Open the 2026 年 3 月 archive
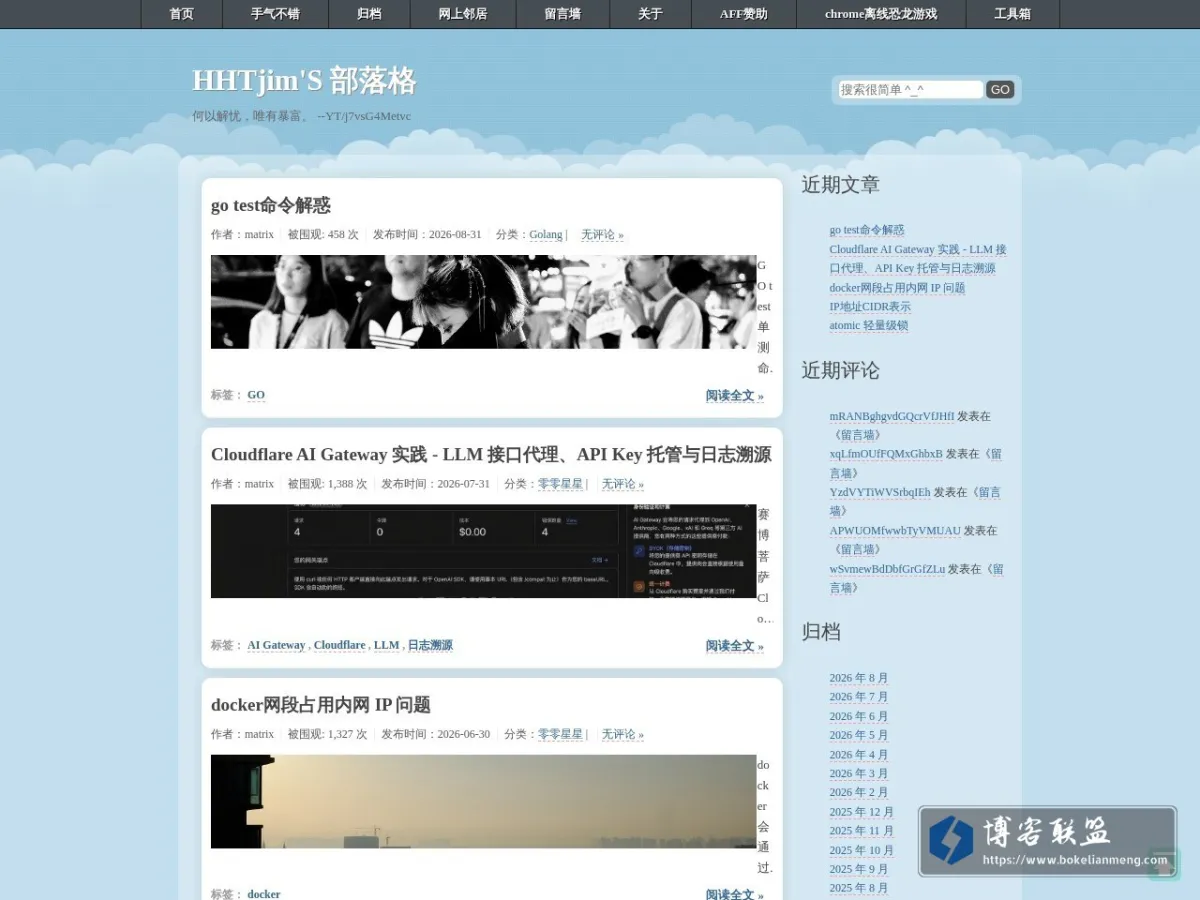The height and width of the screenshot is (900, 1200). pos(858,774)
